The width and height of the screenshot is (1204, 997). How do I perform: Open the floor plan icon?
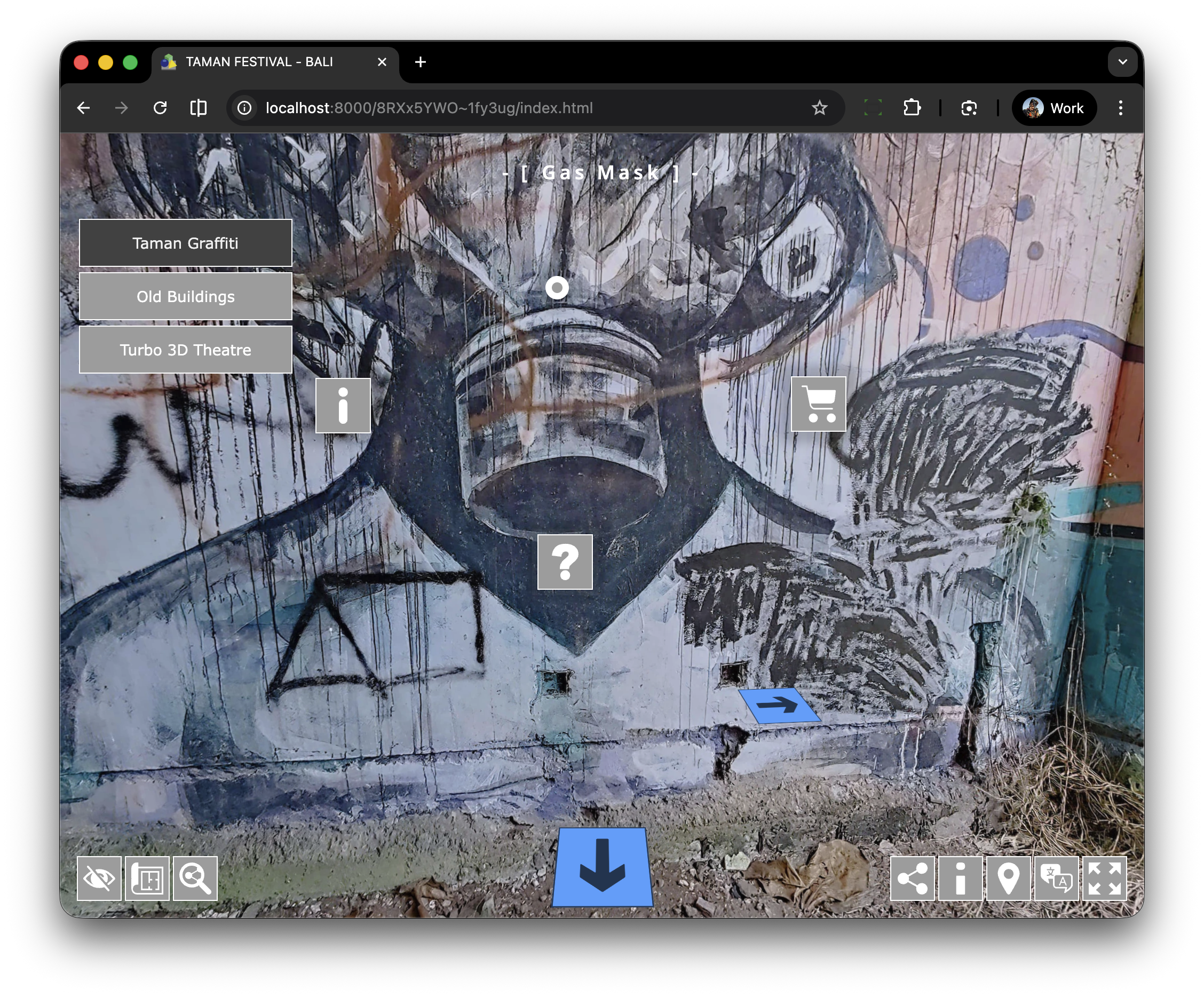tap(147, 879)
